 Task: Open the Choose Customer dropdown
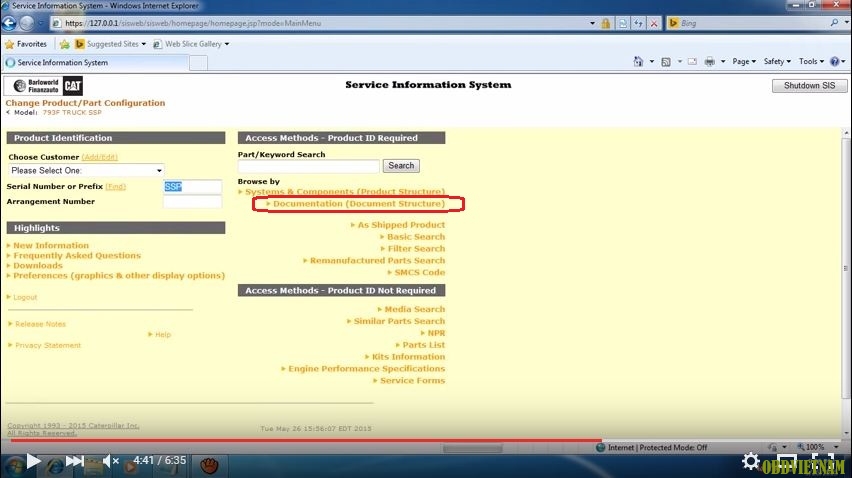click(86, 171)
